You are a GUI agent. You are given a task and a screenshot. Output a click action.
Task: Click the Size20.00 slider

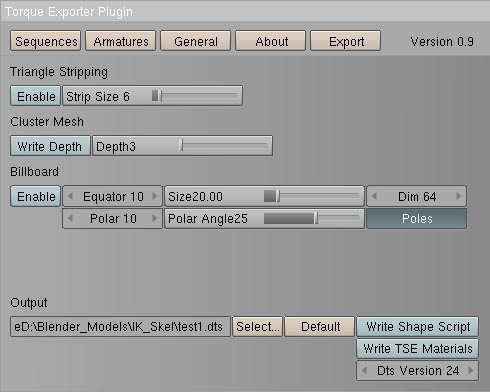[x=264, y=196]
